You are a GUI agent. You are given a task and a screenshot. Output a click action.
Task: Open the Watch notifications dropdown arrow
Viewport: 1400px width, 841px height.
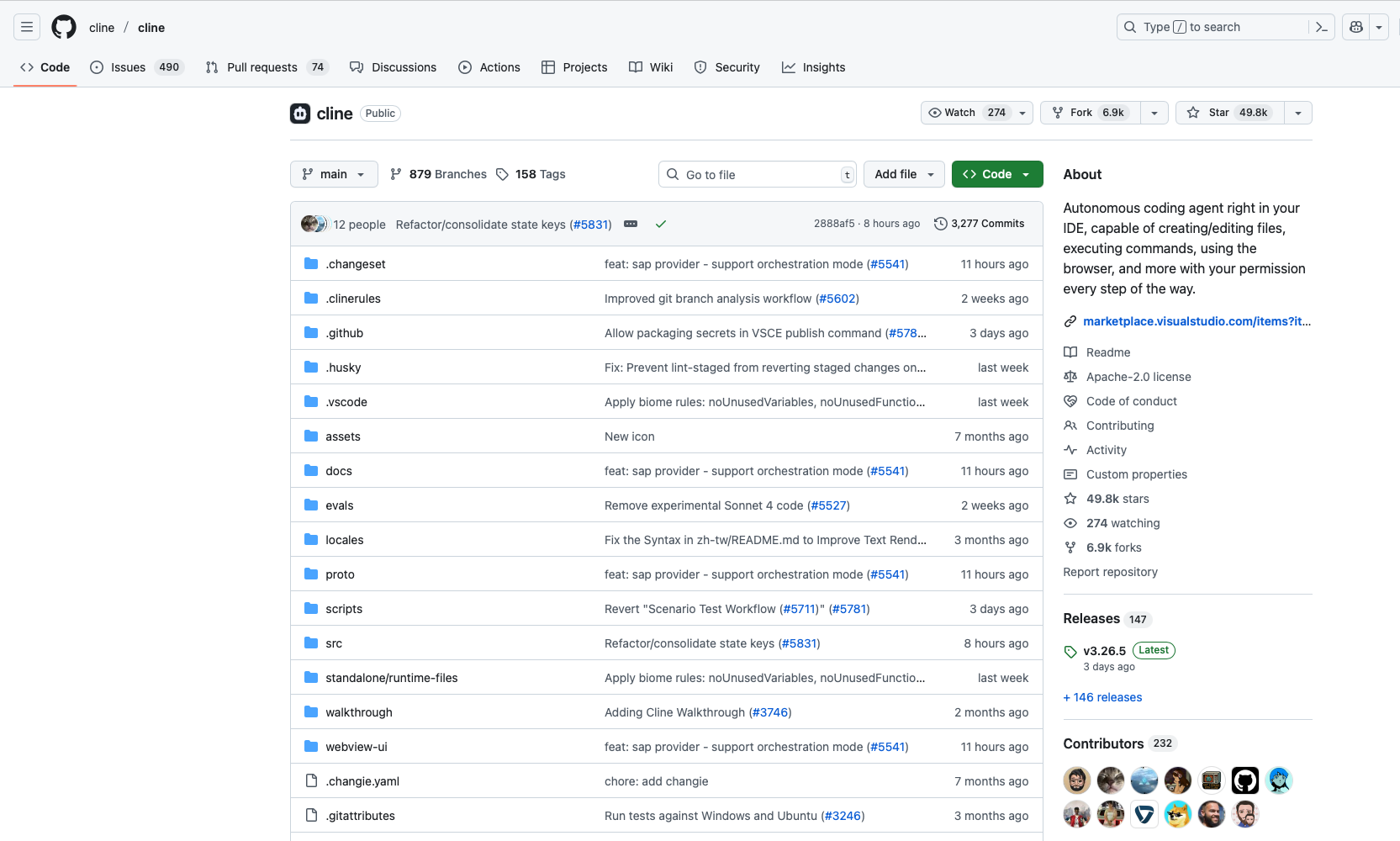pos(1022,113)
